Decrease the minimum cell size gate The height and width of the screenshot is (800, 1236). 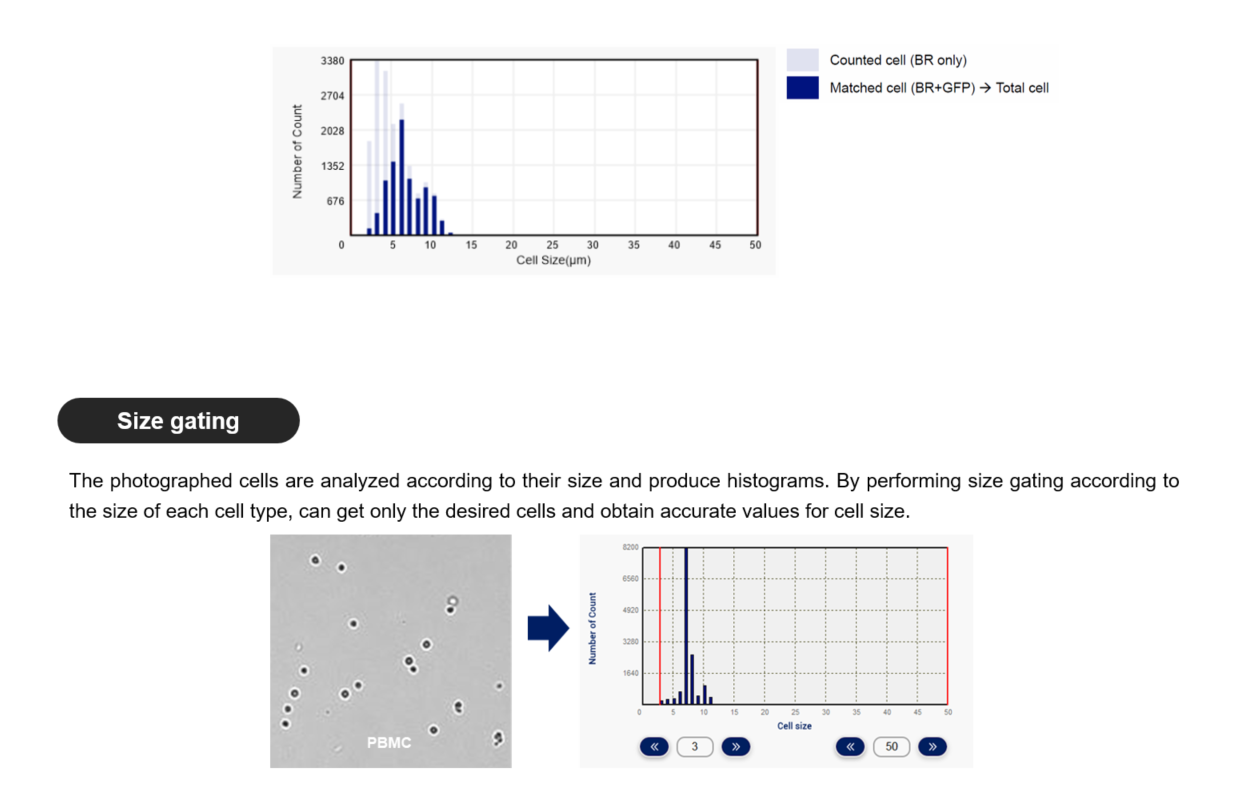[x=654, y=746]
